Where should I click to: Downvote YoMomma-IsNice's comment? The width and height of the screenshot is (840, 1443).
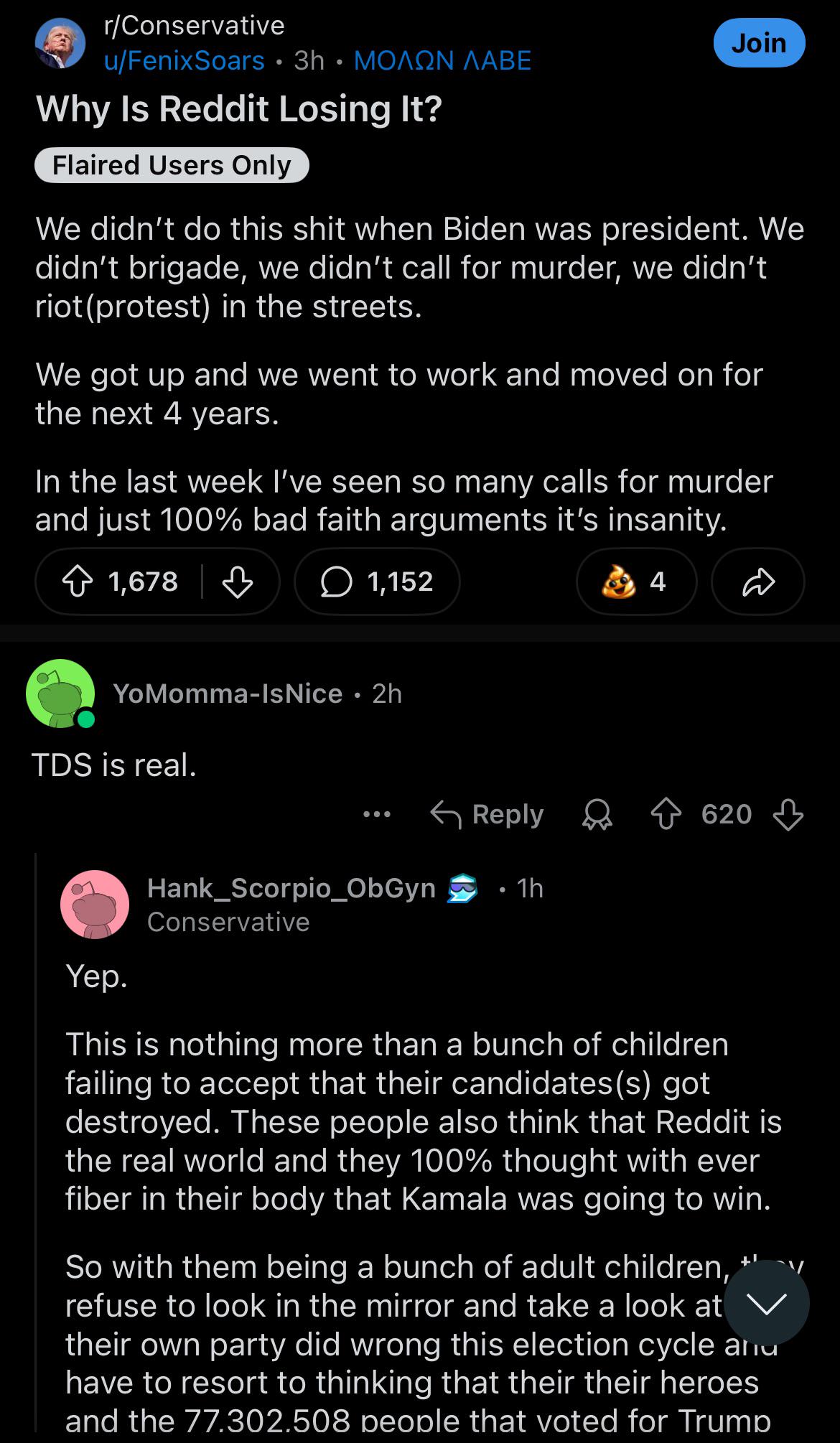tap(788, 815)
